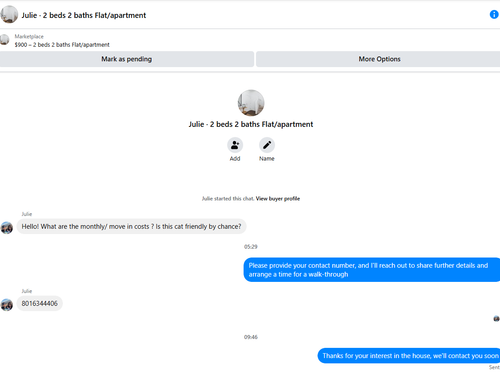The width and height of the screenshot is (500, 372).
Task: Click the 05:29 timestamp
Action: pyautogui.click(x=251, y=247)
